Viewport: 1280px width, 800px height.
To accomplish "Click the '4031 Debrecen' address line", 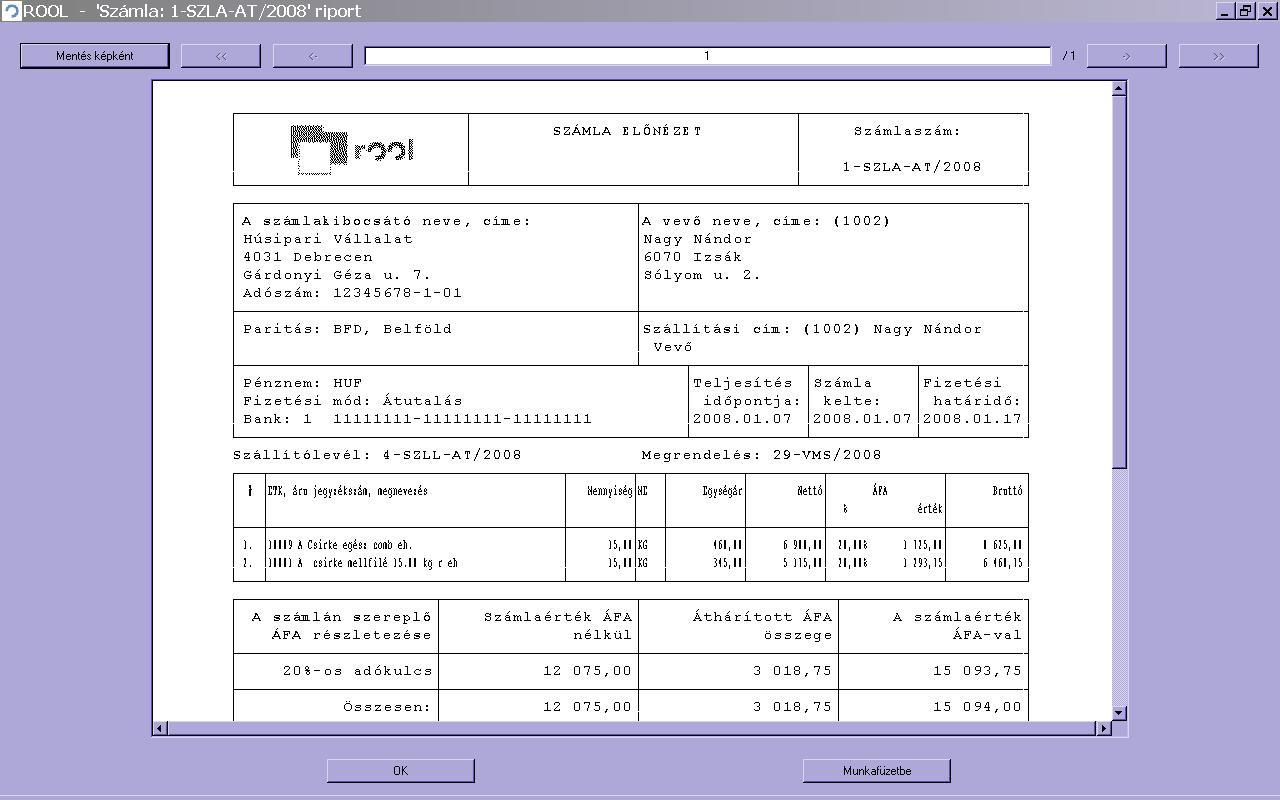I will 308,257.
